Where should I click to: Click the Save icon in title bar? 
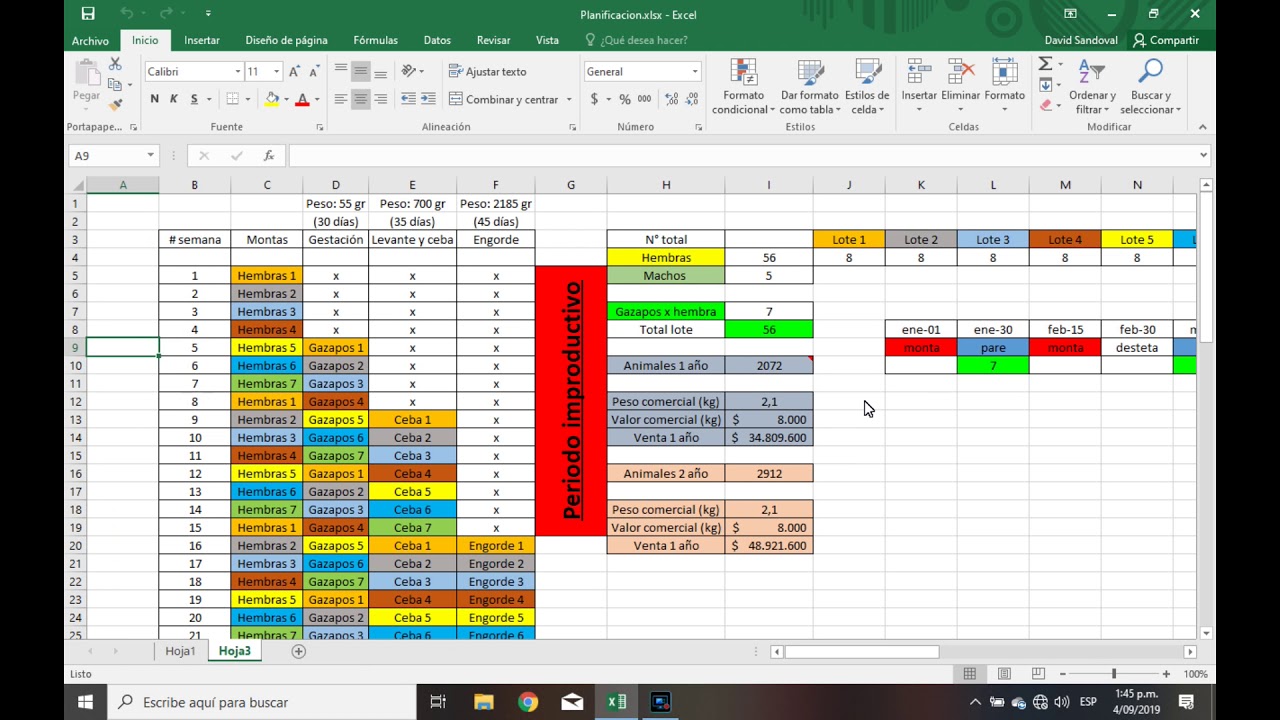(x=88, y=14)
